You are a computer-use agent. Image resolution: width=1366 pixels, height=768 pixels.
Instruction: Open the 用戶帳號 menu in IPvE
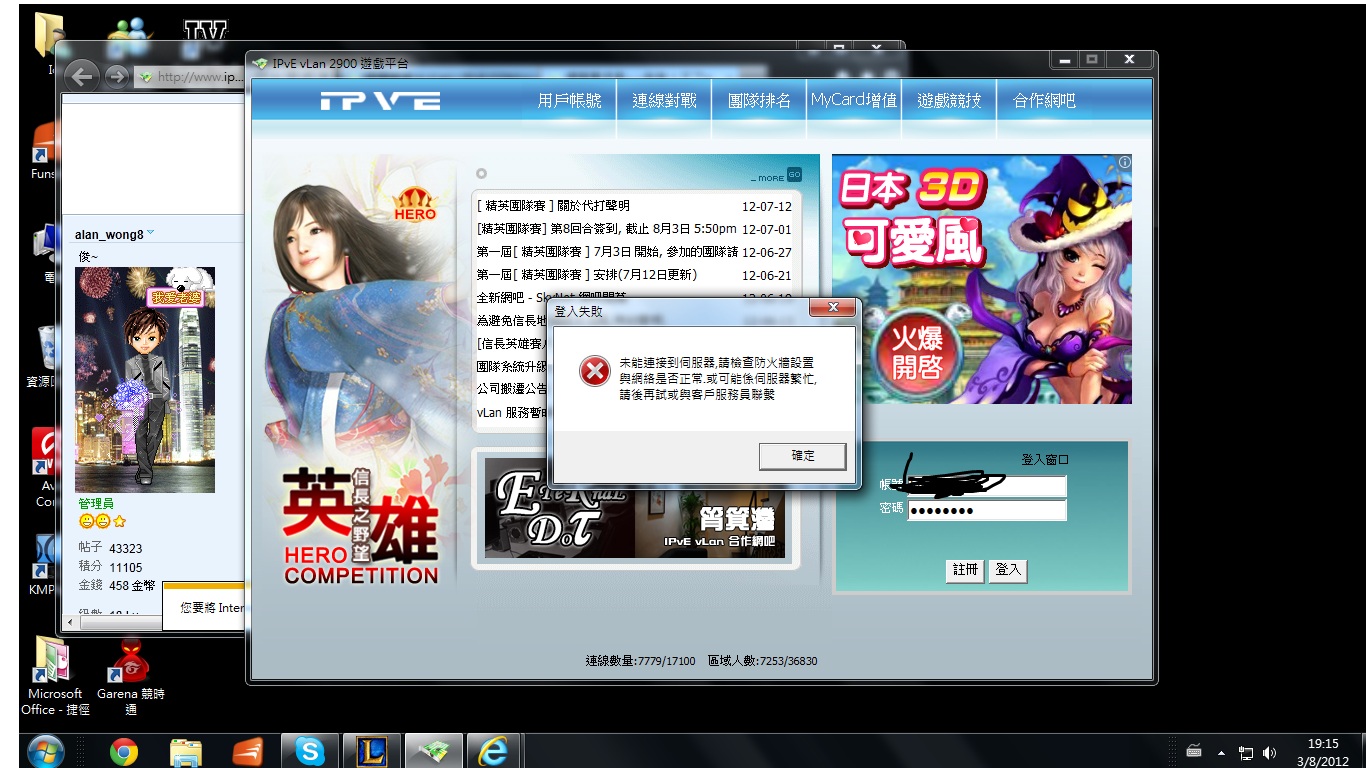[570, 101]
